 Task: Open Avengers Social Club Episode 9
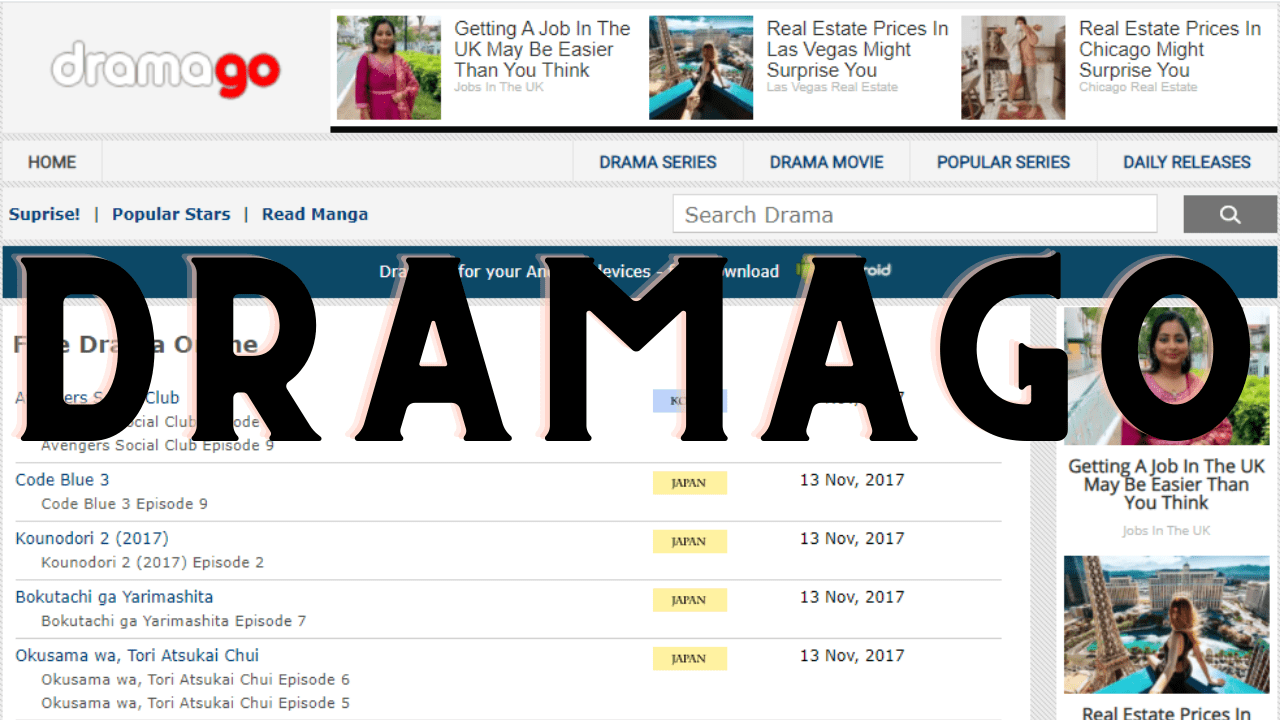click(x=157, y=445)
